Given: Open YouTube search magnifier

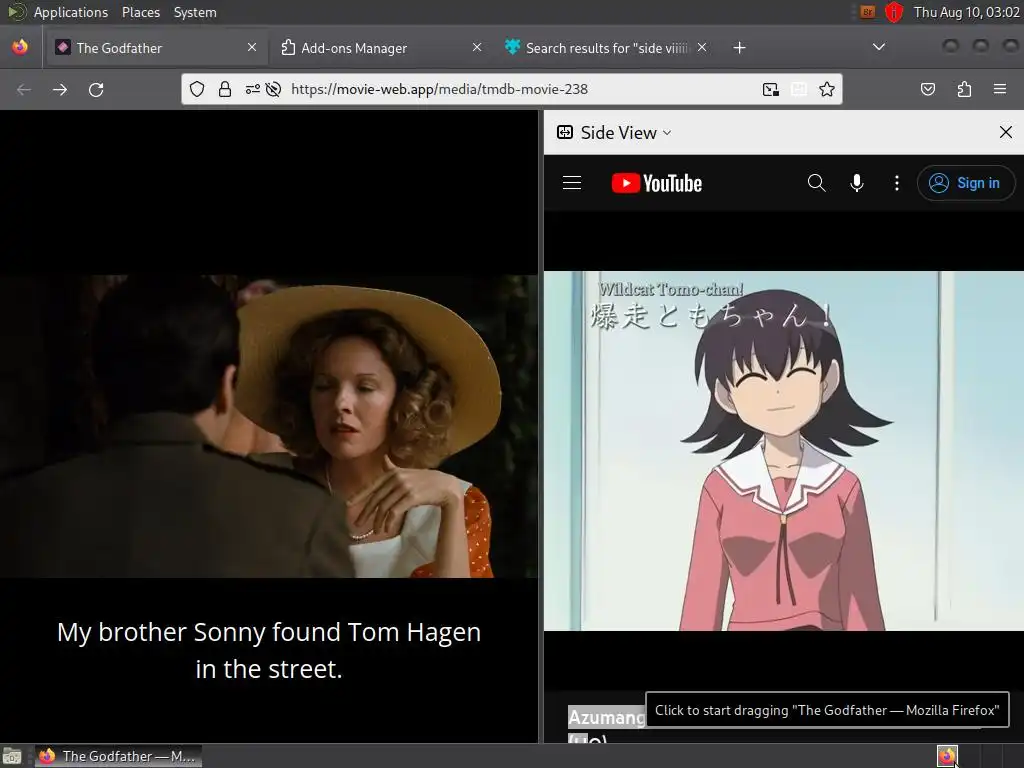Looking at the screenshot, I should (x=816, y=183).
